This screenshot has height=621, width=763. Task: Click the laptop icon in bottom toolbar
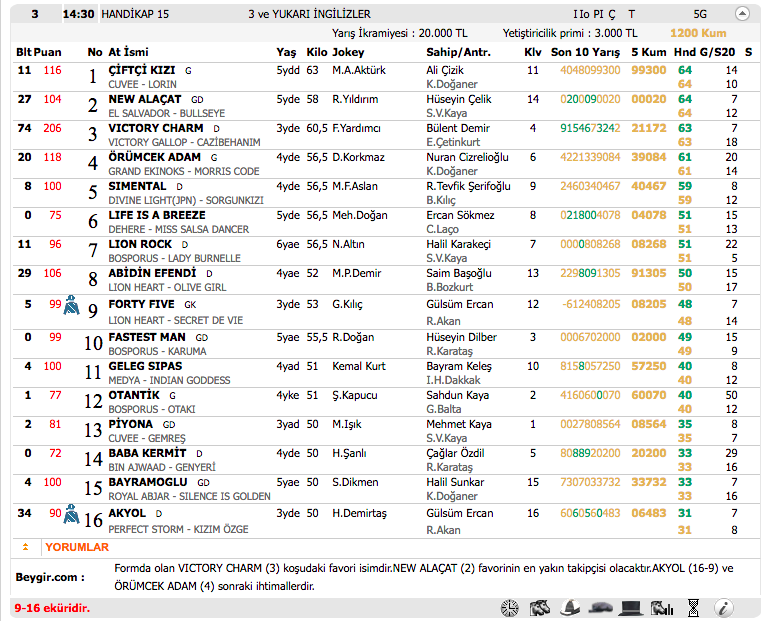[631, 607]
